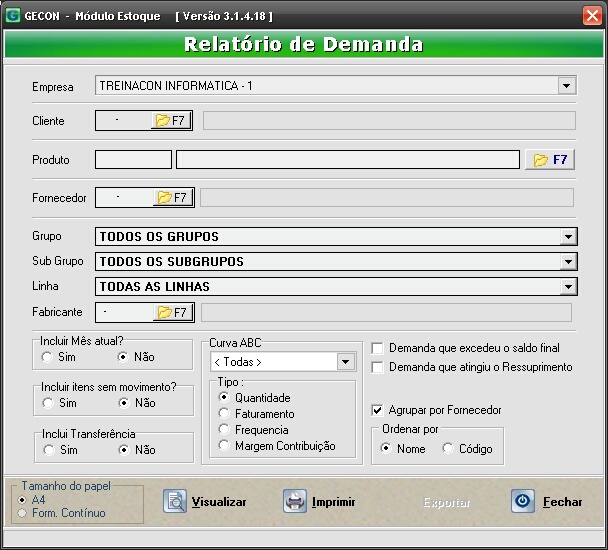Screen dimensions: 608x550
Task: Select 'Sim' for Incluir Mês atual
Action: (x=47, y=357)
